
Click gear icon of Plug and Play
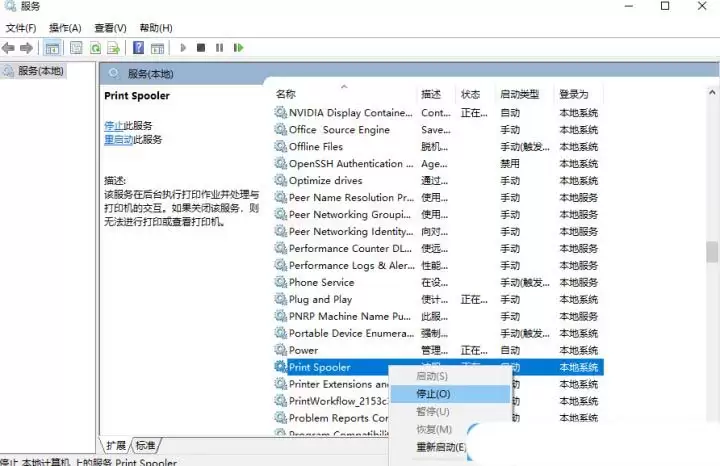point(281,299)
